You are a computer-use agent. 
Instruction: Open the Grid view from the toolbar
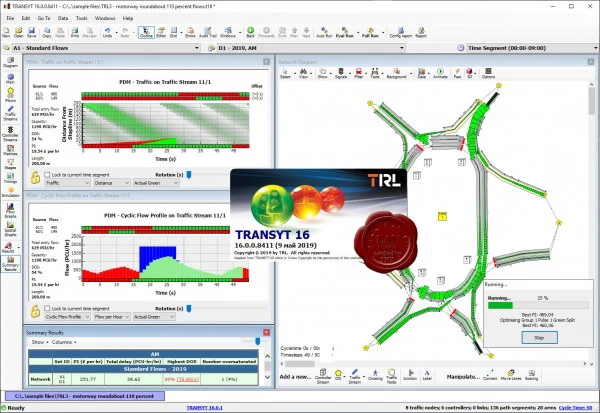173,32
